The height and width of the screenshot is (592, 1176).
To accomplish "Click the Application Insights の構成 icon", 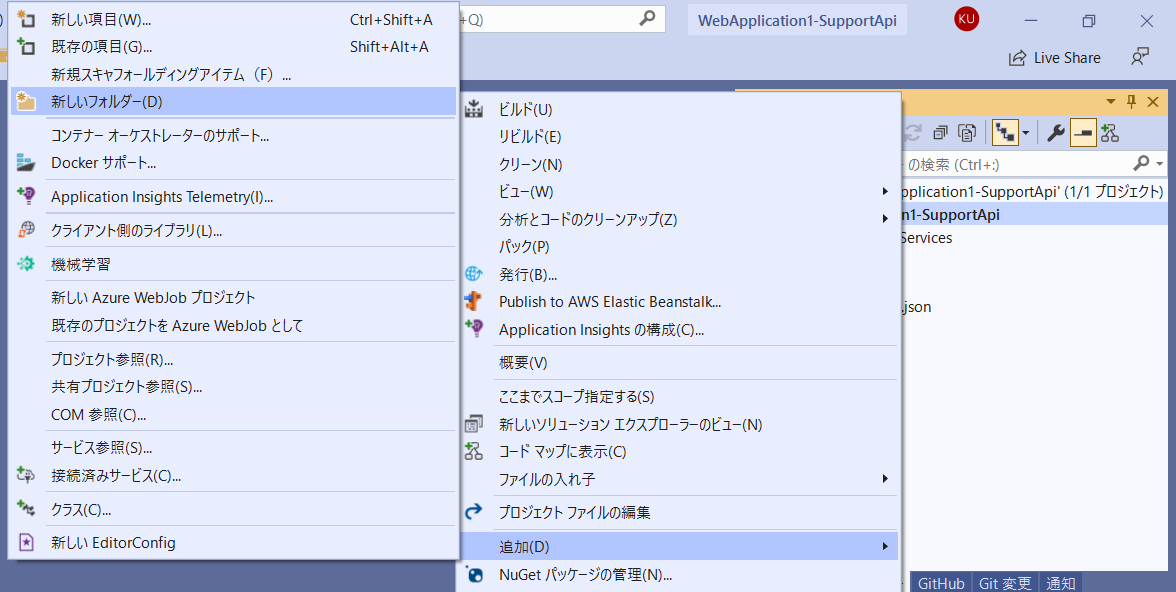I will pos(473,329).
